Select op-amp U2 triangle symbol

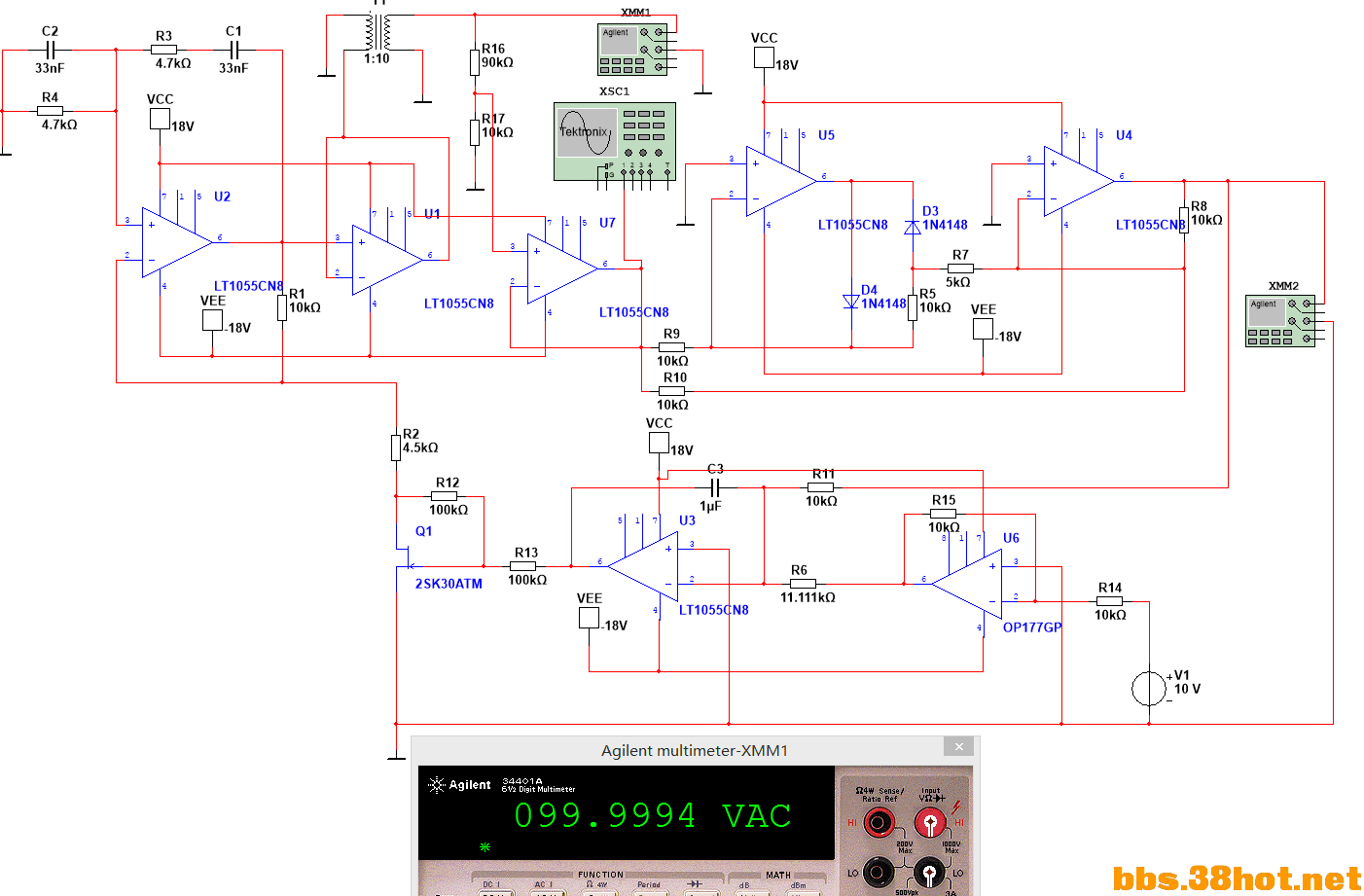[177, 242]
